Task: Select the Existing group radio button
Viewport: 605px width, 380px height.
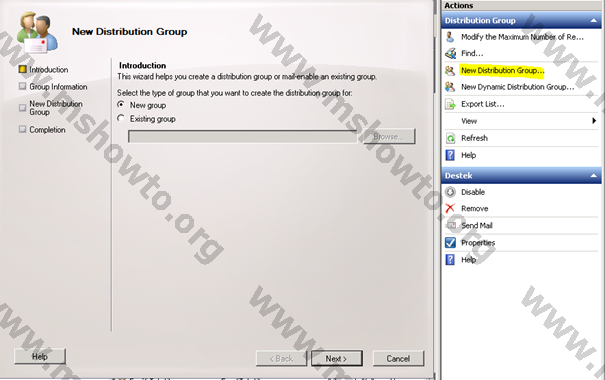Action: 121,118
